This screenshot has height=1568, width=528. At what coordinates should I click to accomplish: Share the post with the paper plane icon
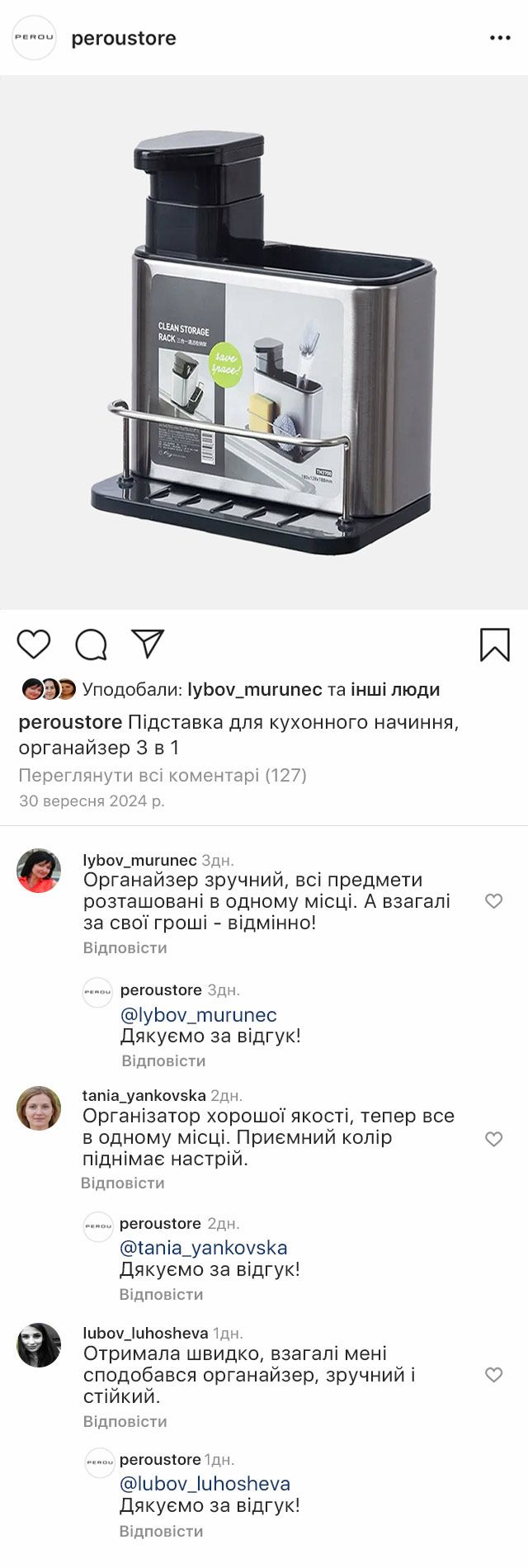tap(148, 644)
